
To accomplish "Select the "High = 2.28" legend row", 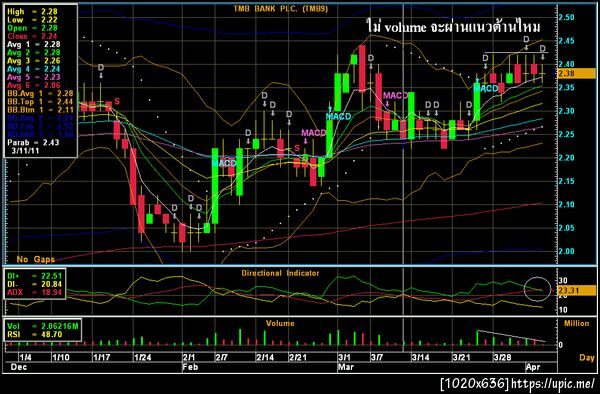I will click(x=32, y=12).
